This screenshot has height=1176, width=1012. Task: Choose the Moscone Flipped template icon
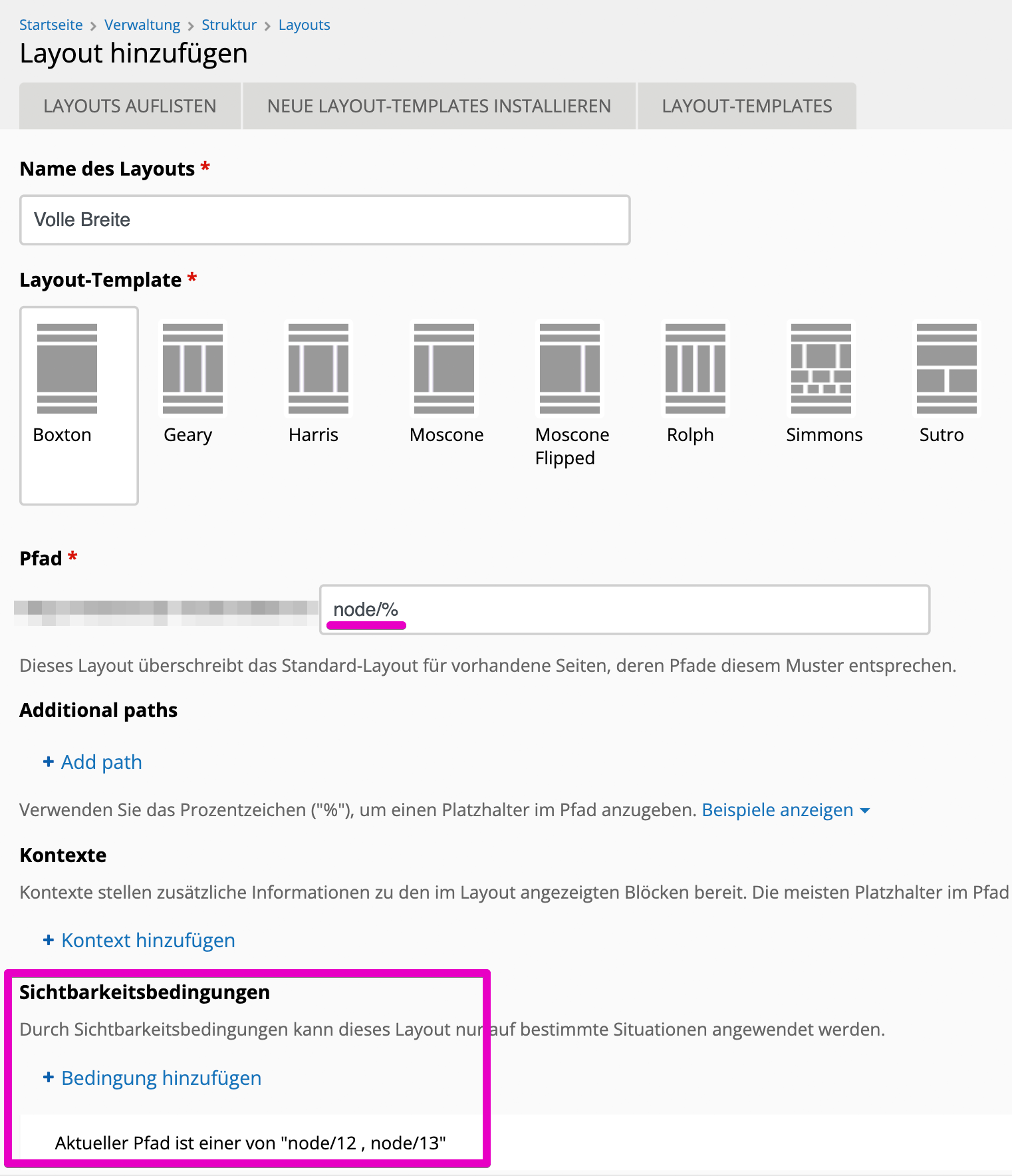[570, 368]
